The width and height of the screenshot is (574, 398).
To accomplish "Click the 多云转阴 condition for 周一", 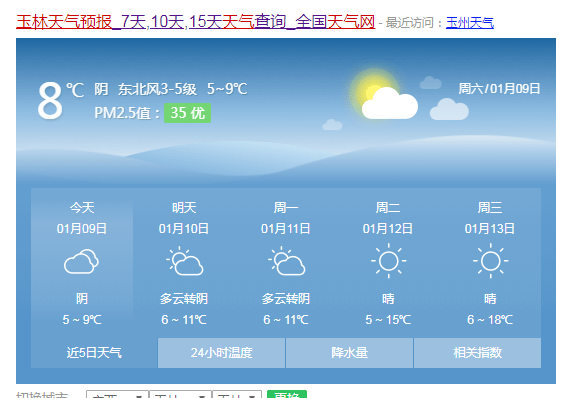I will pos(286,299).
